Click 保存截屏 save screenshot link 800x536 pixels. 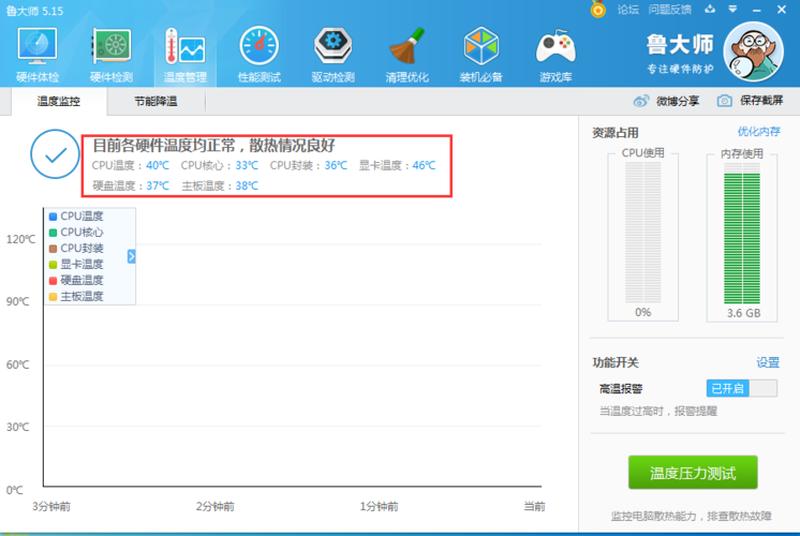pos(761,100)
